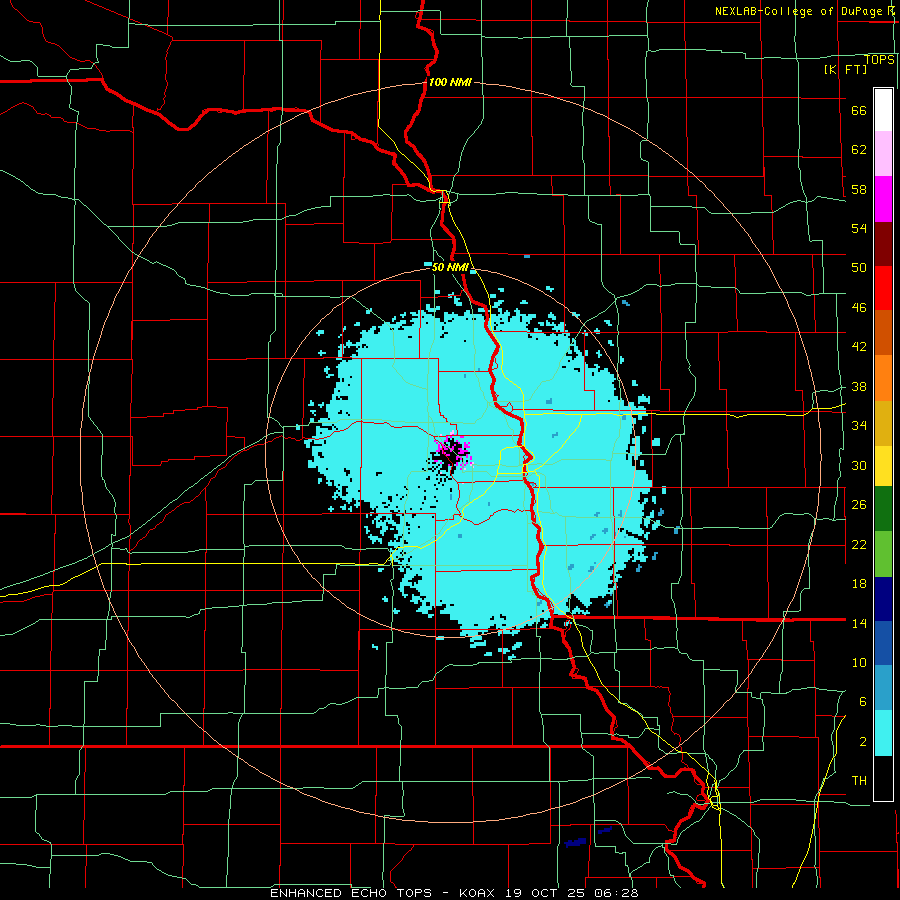
Task: Click the legend value 42
Action: tap(859, 347)
